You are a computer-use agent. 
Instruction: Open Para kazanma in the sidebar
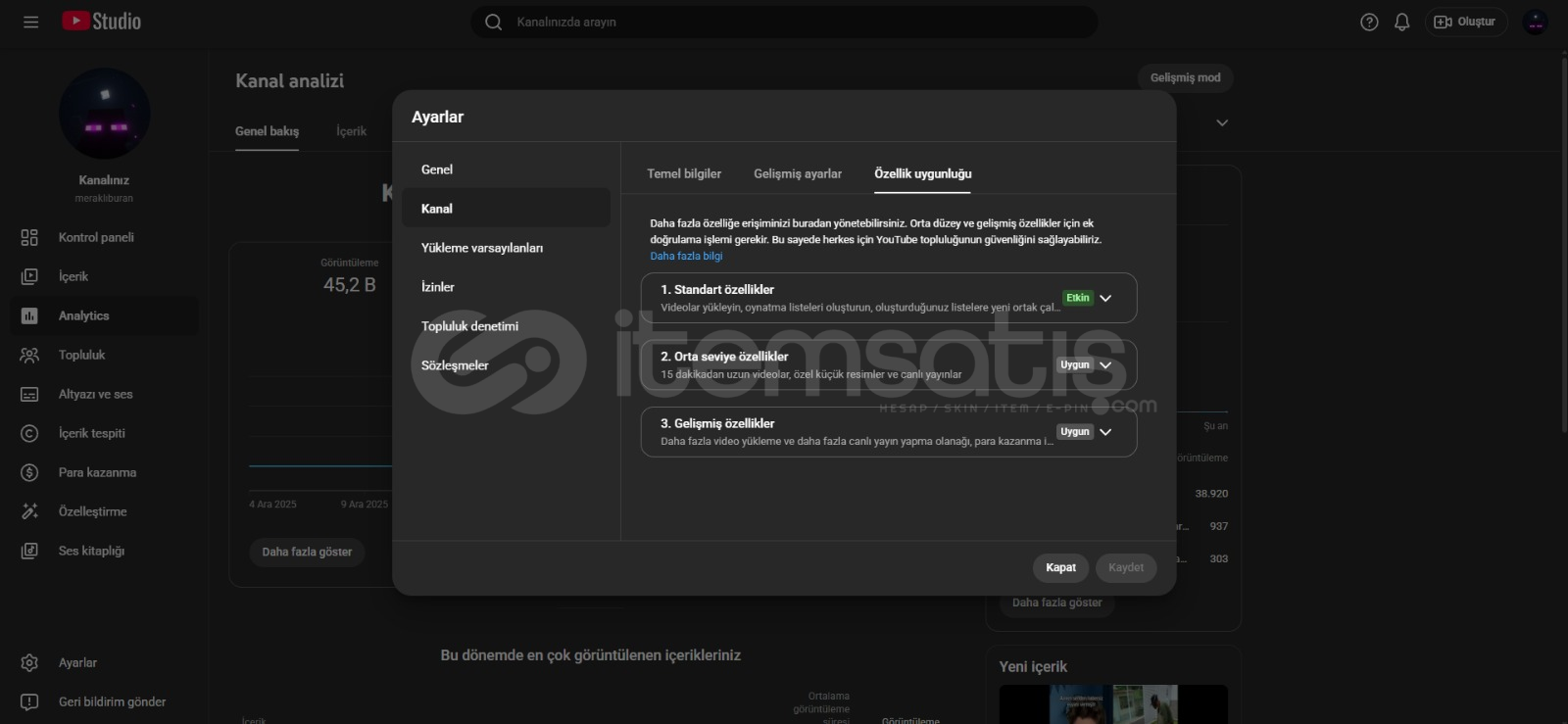tap(96, 472)
